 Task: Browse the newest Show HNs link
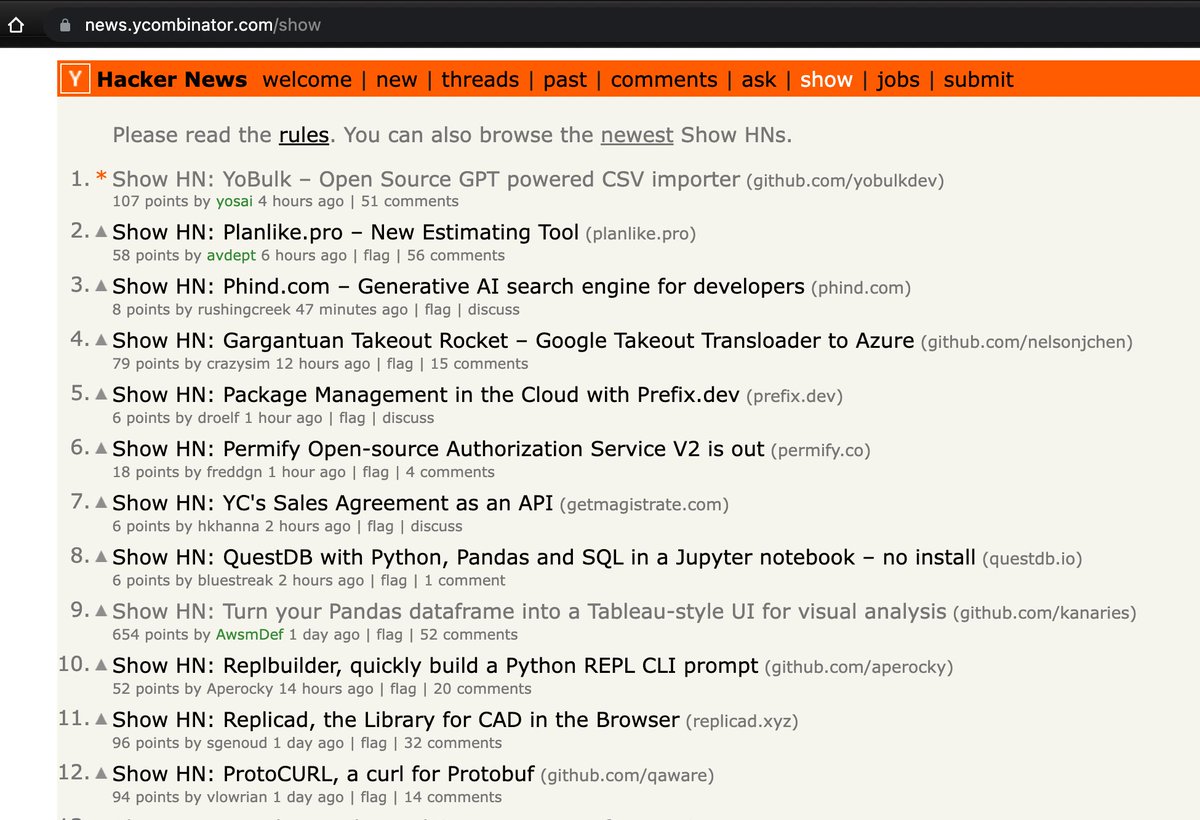pyautogui.click(x=637, y=135)
